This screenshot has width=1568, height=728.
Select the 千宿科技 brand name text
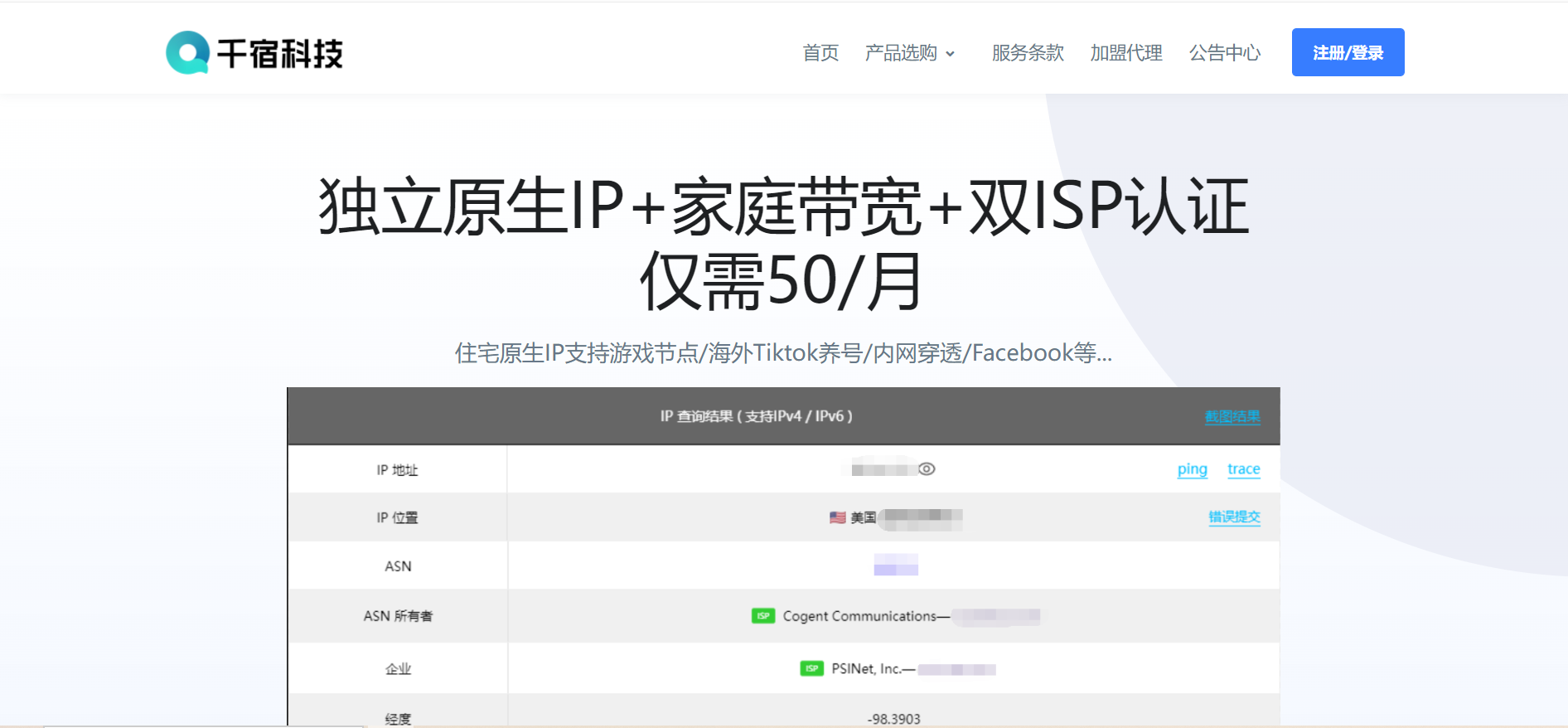coord(280,54)
